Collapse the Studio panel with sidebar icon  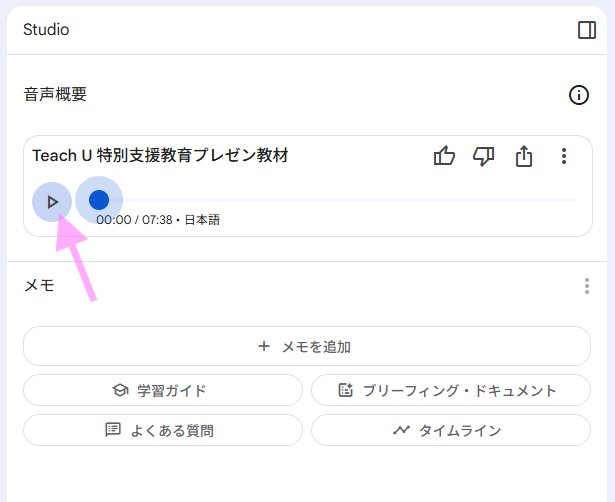pyautogui.click(x=587, y=30)
